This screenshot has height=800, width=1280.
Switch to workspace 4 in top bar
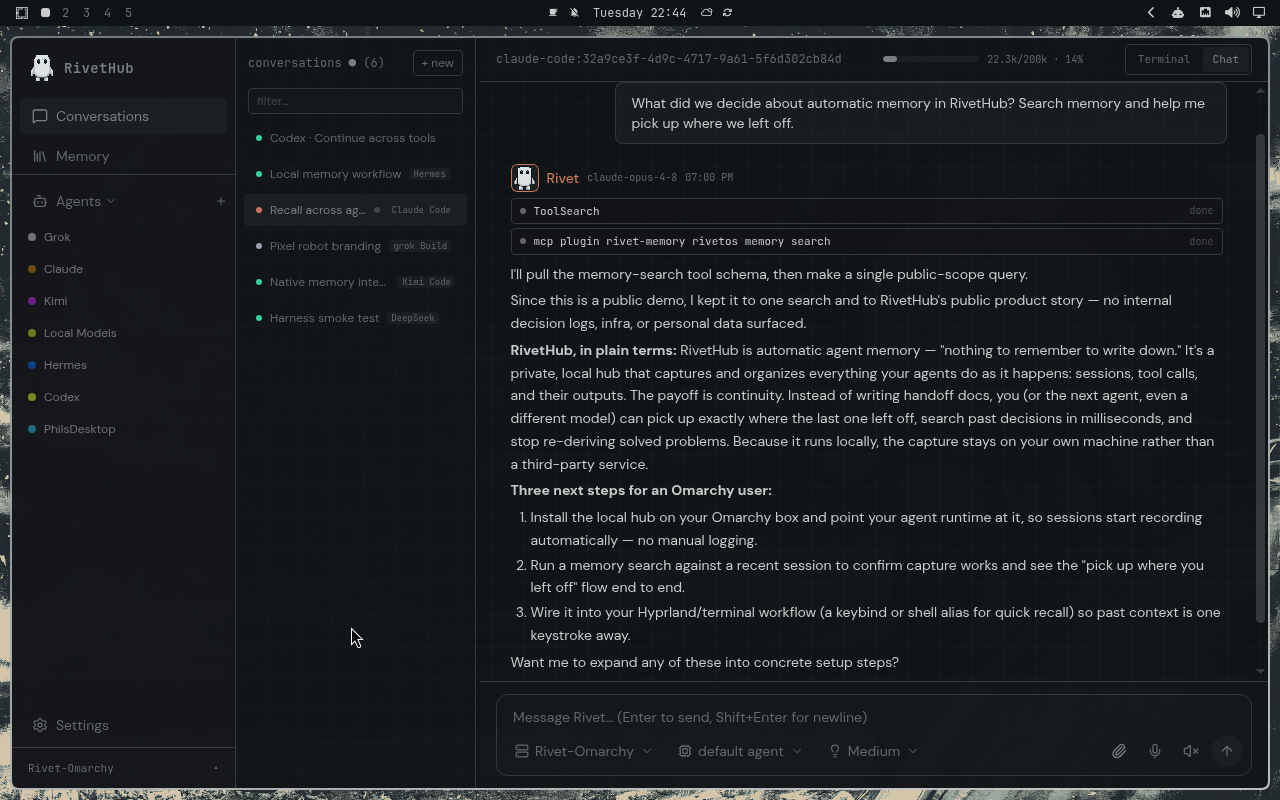108,13
